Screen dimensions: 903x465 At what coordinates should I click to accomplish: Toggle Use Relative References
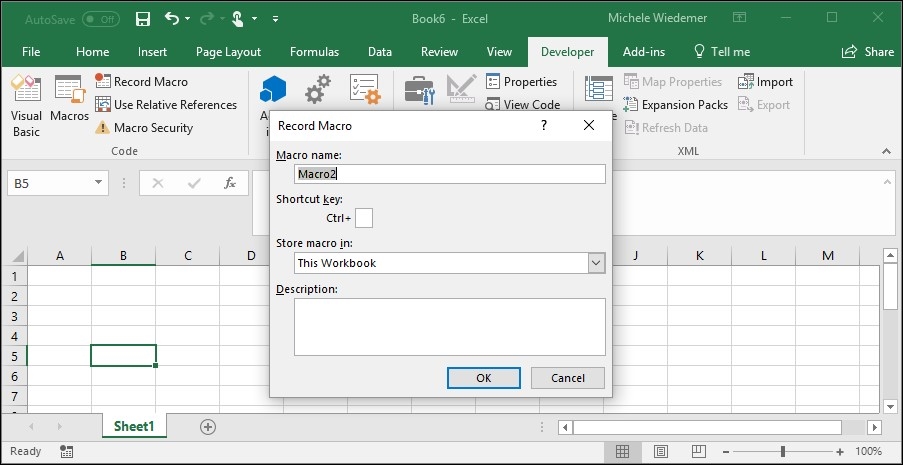[x=166, y=105]
